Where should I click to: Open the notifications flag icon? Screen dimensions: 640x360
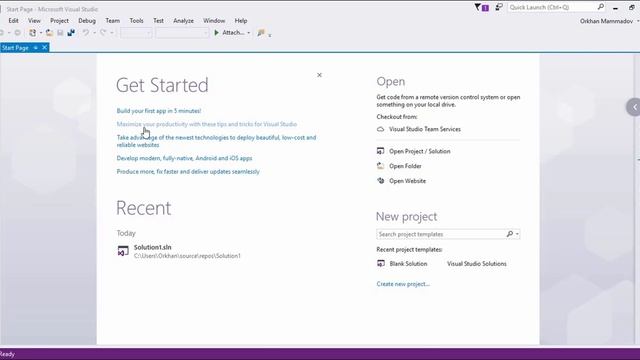(x=481, y=7)
